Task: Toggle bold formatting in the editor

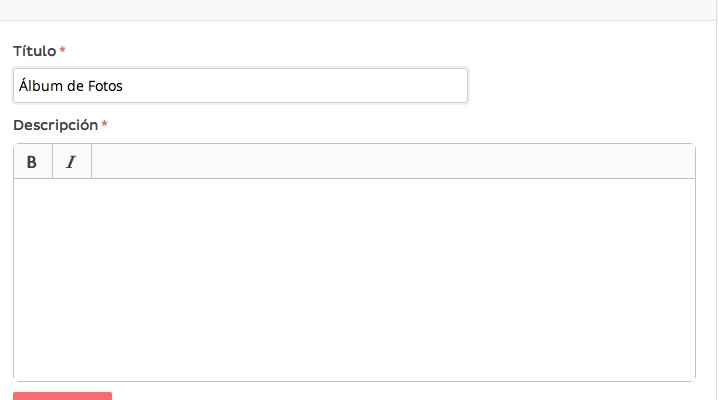Action: click(32, 162)
